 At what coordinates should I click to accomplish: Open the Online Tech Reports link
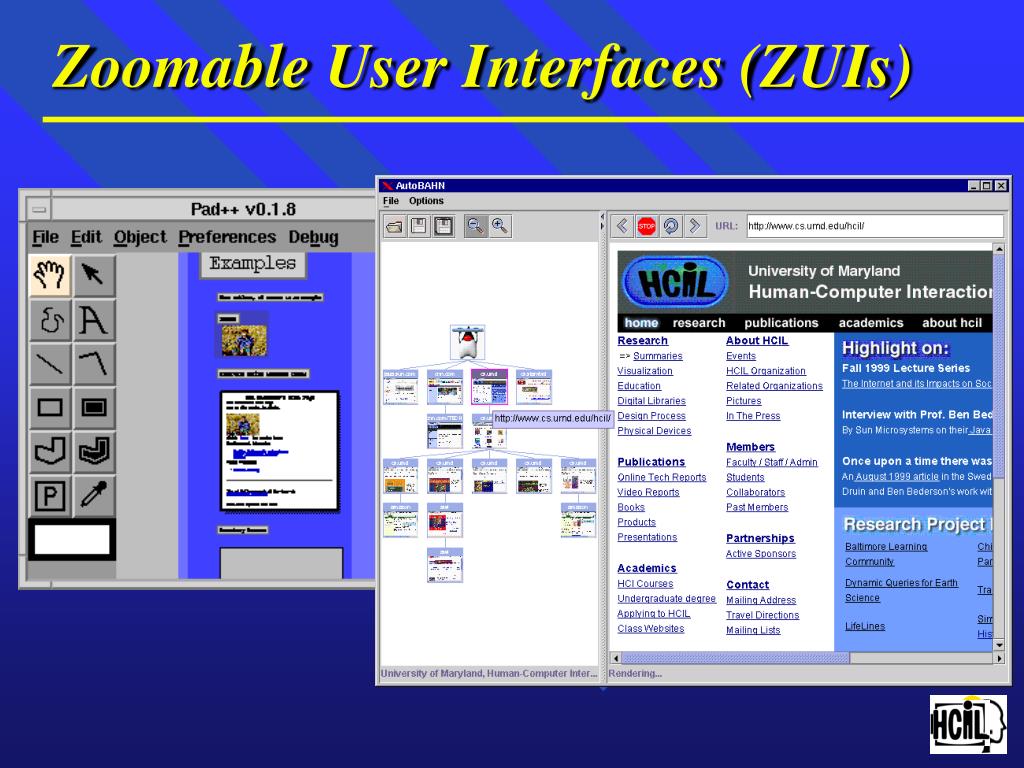tap(662, 477)
